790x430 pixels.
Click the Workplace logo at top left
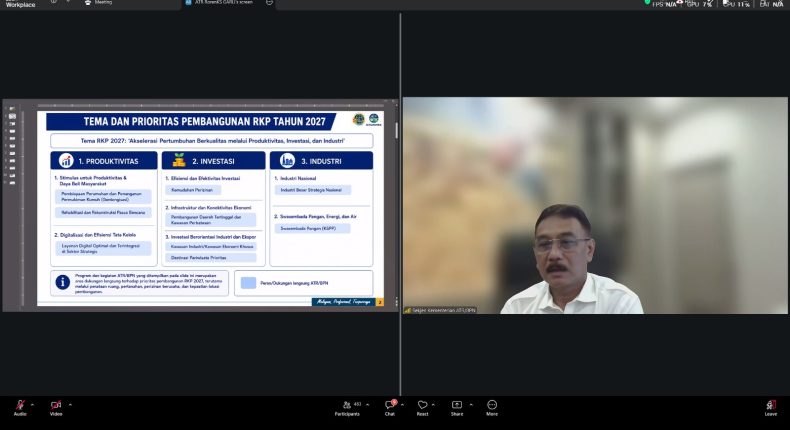(20, 4)
